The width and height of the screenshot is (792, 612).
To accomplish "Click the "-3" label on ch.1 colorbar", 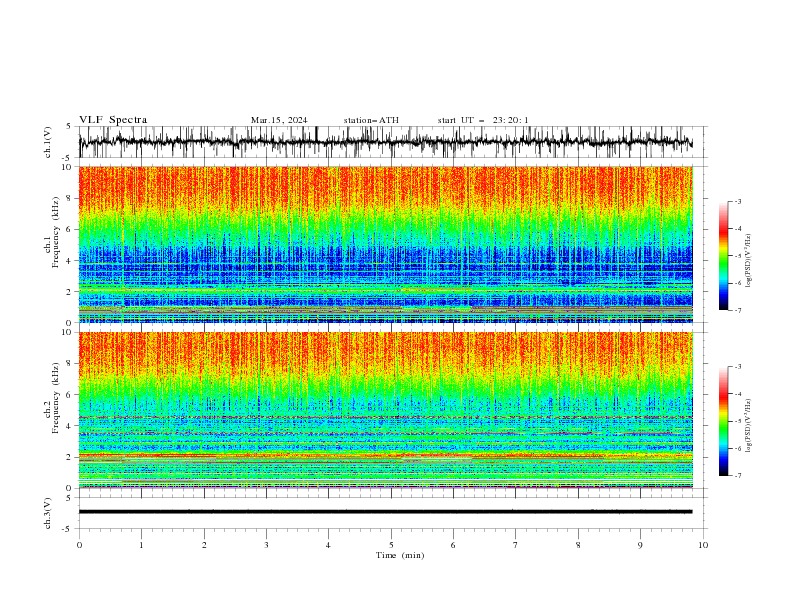I will click(x=737, y=201).
